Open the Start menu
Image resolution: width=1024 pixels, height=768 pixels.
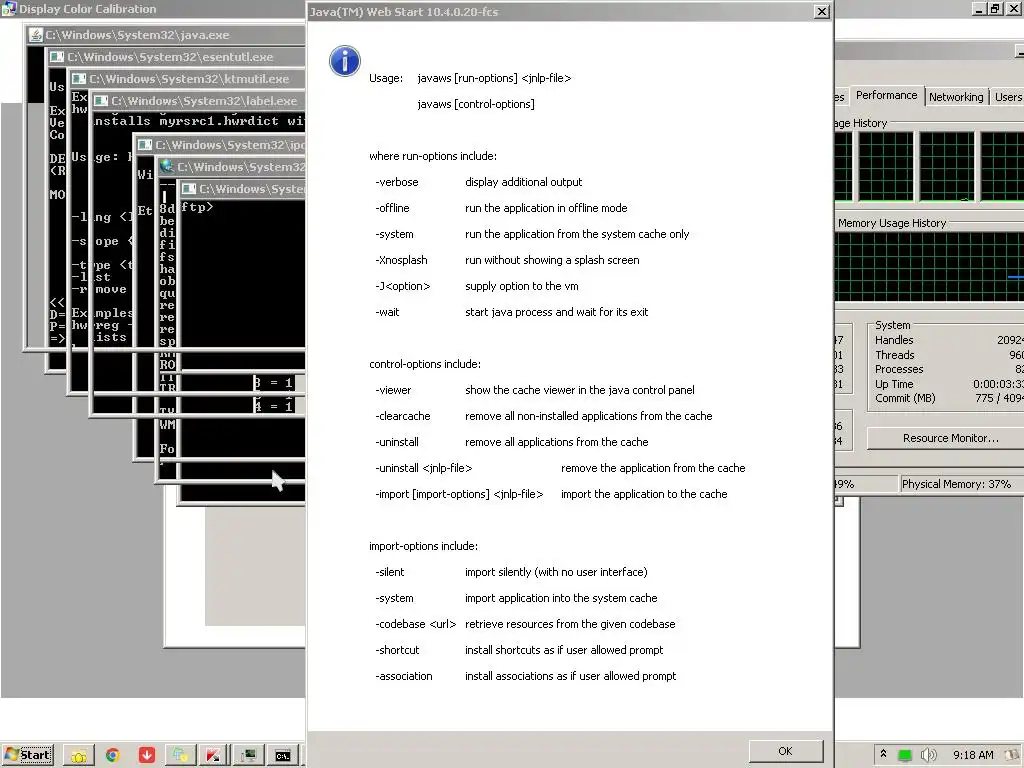(28, 755)
